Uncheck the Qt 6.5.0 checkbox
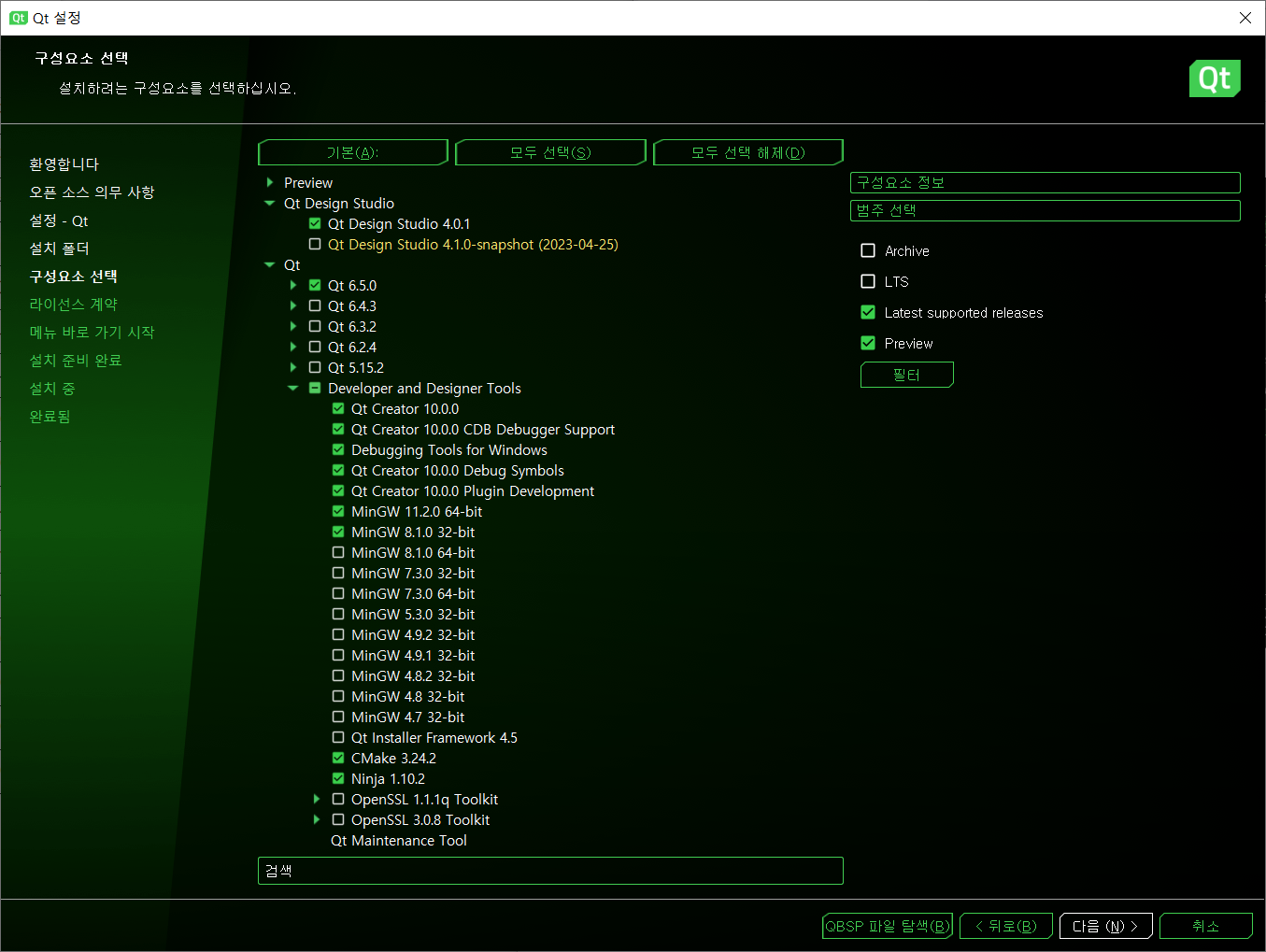 coord(315,286)
